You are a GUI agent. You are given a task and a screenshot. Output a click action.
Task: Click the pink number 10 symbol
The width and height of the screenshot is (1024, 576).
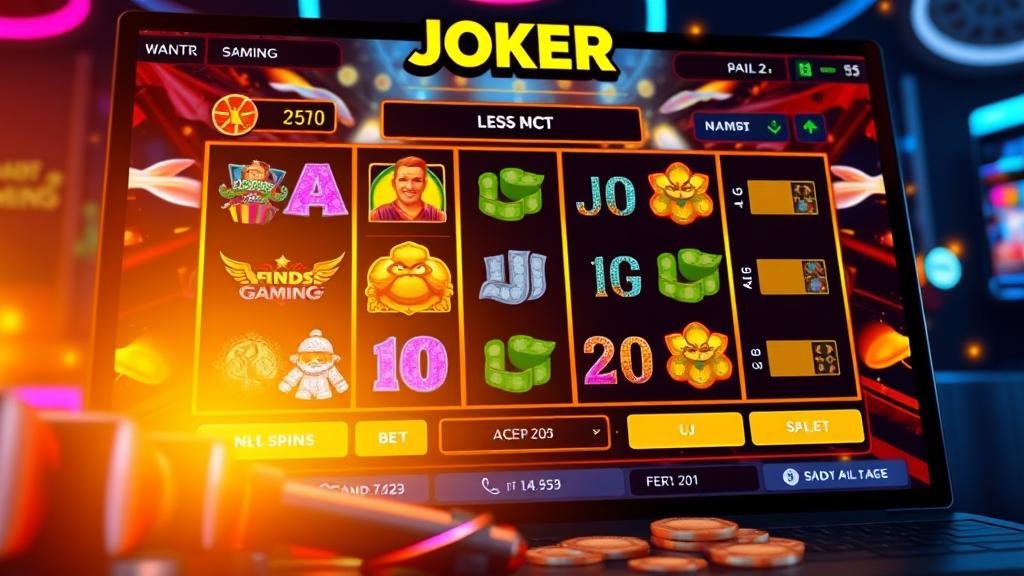[410, 364]
